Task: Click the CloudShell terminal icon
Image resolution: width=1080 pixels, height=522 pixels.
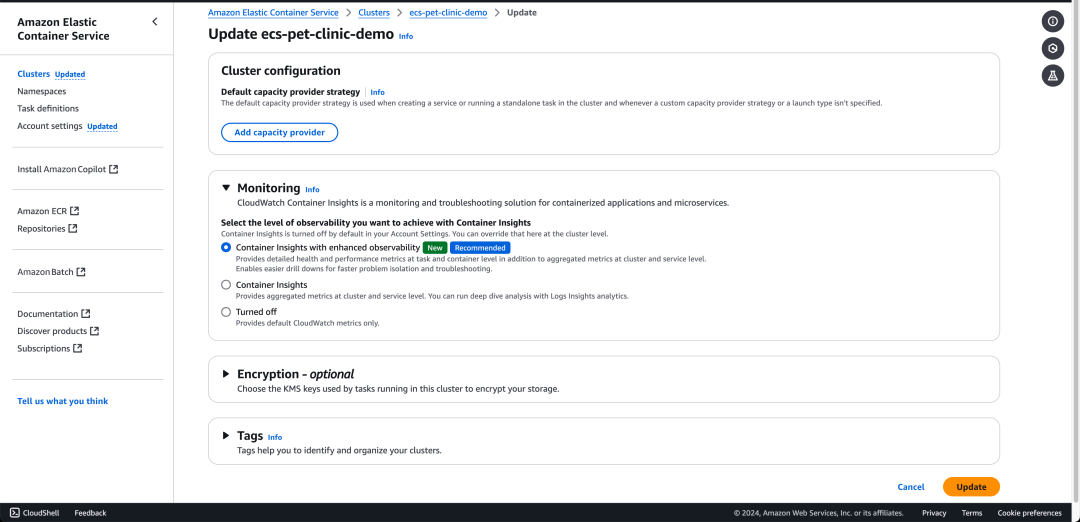Action: pos(14,513)
